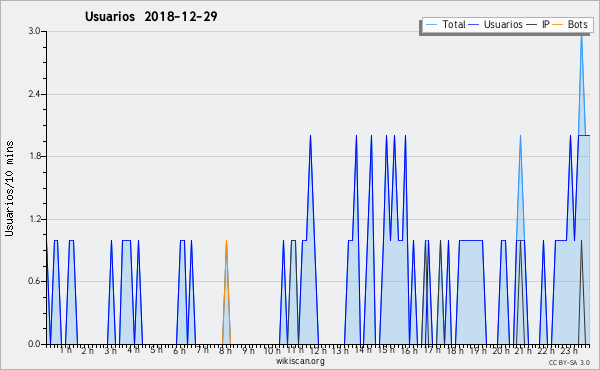Viewport: 600px width, 370px height.
Task: Click the '21 h' x-axis label
Action: [x=523, y=350]
